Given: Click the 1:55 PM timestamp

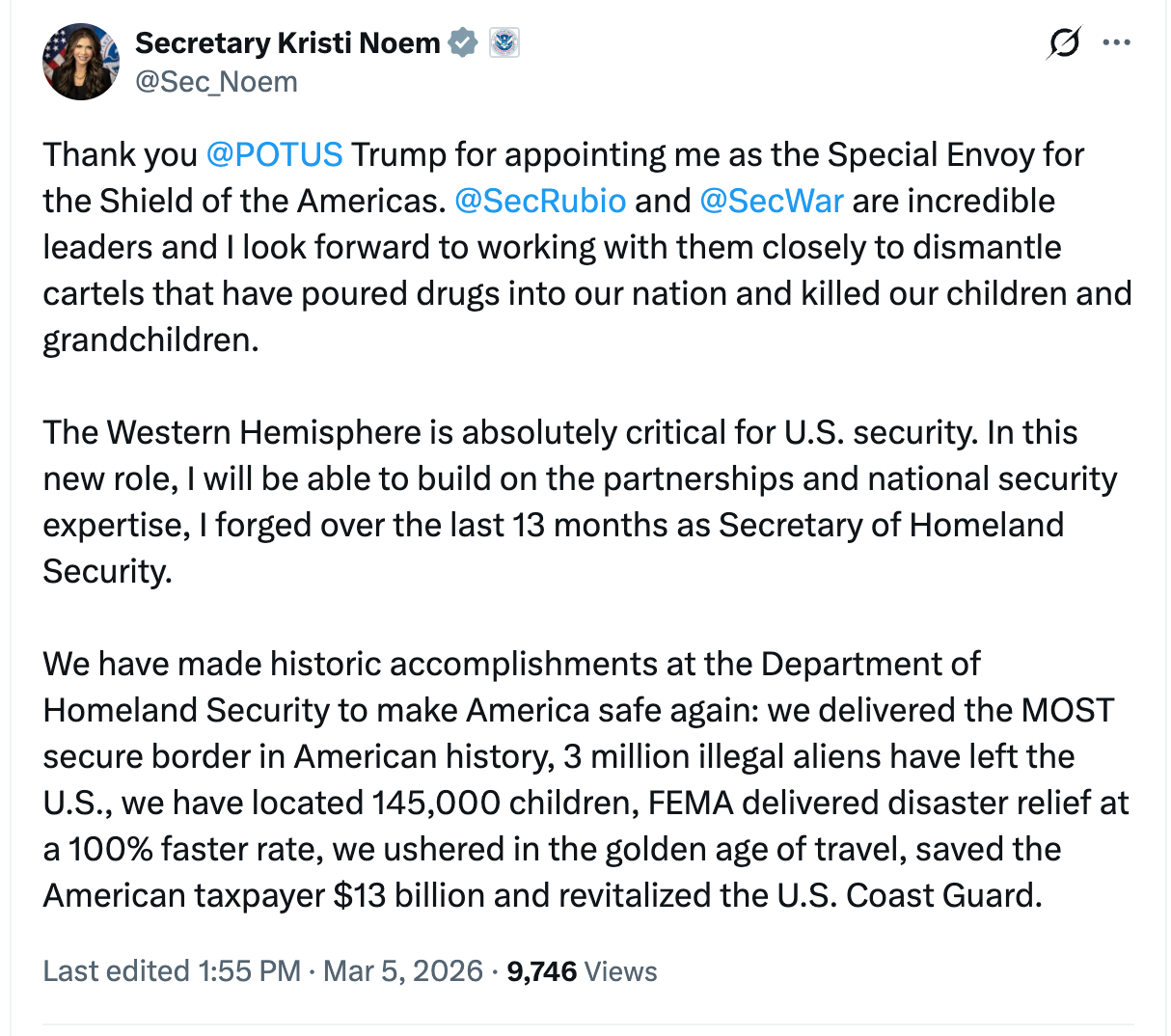Looking at the screenshot, I should (x=250, y=971).
